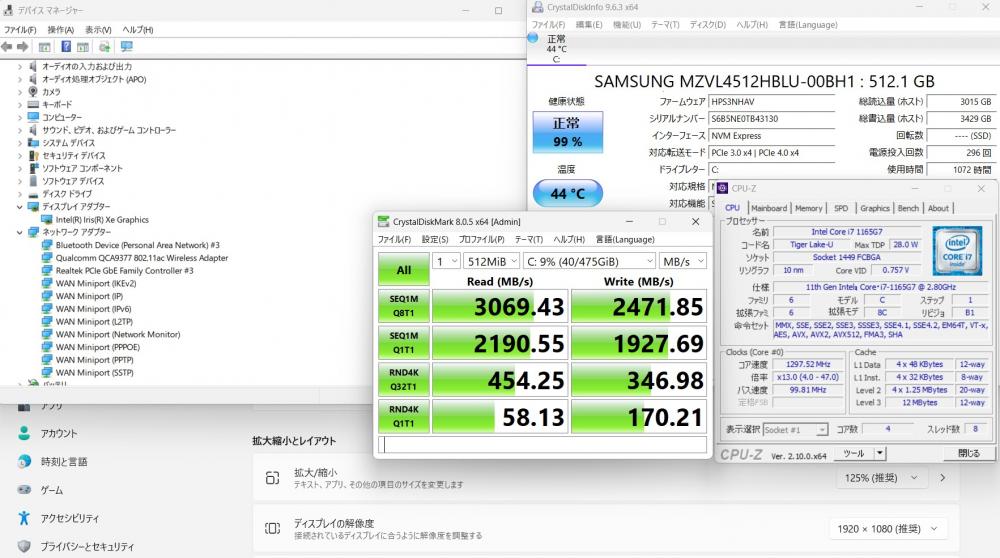Screen dimensions: 1000x558
Task: Switch to the SPD tab in CPU-Z
Action: [841, 208]
